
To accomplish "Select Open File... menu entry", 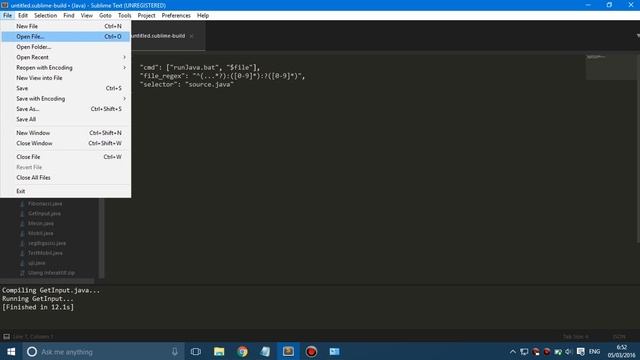I will (x=66, y=36).
